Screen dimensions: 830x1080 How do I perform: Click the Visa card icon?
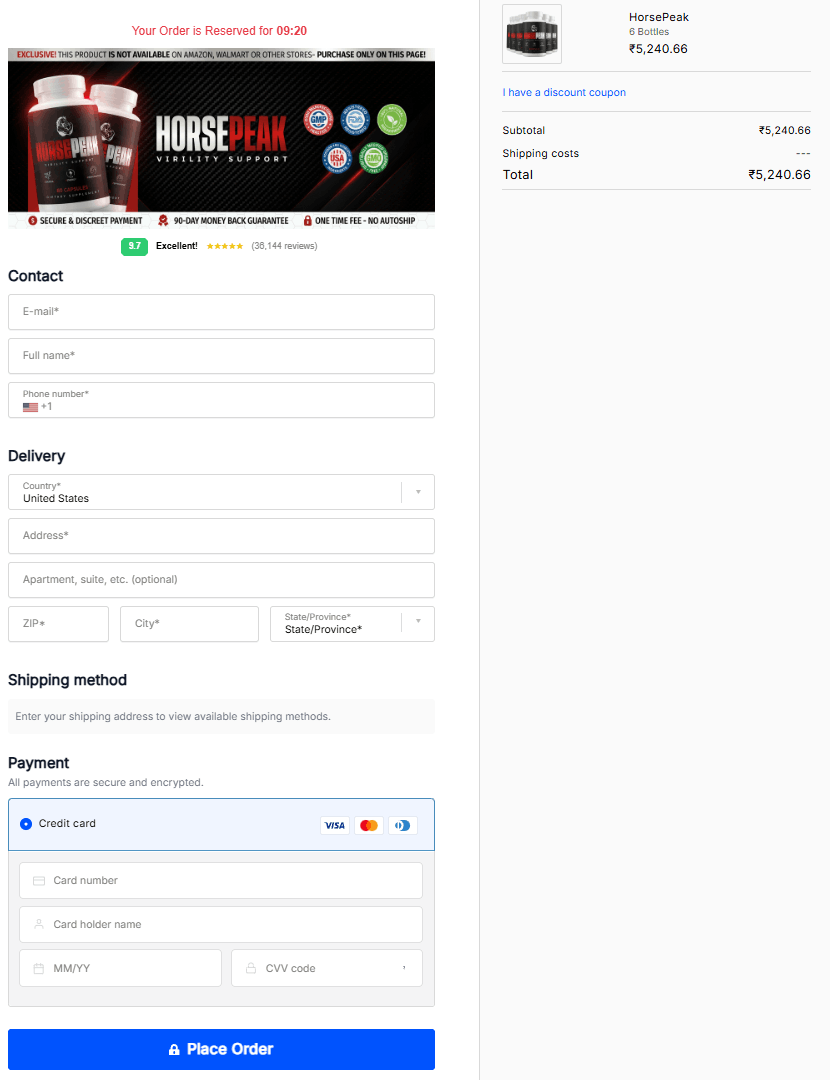point(335,825)
